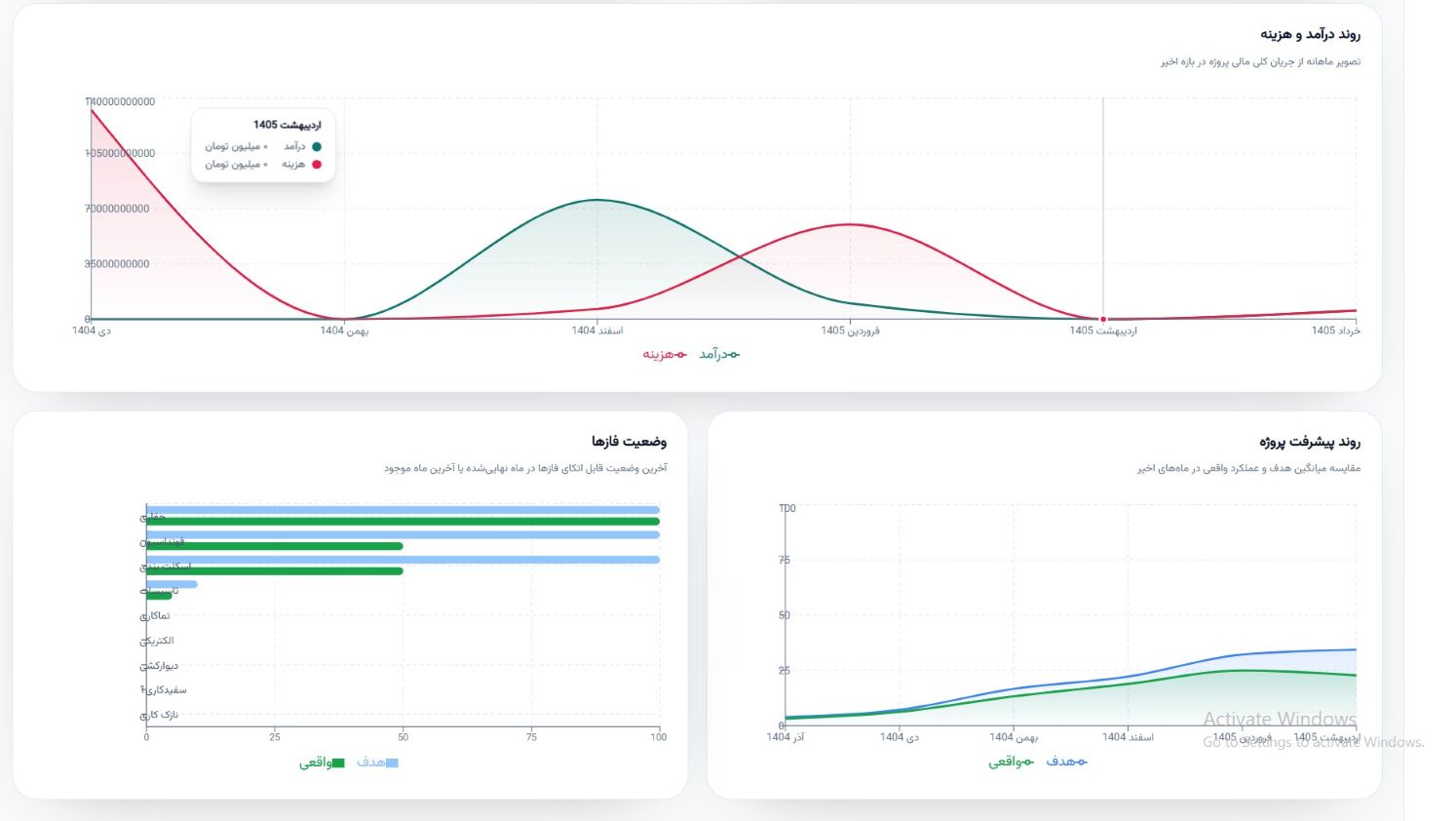Click the نازک کاری phase label
1456x821 pixels.
tap(160, 716)
